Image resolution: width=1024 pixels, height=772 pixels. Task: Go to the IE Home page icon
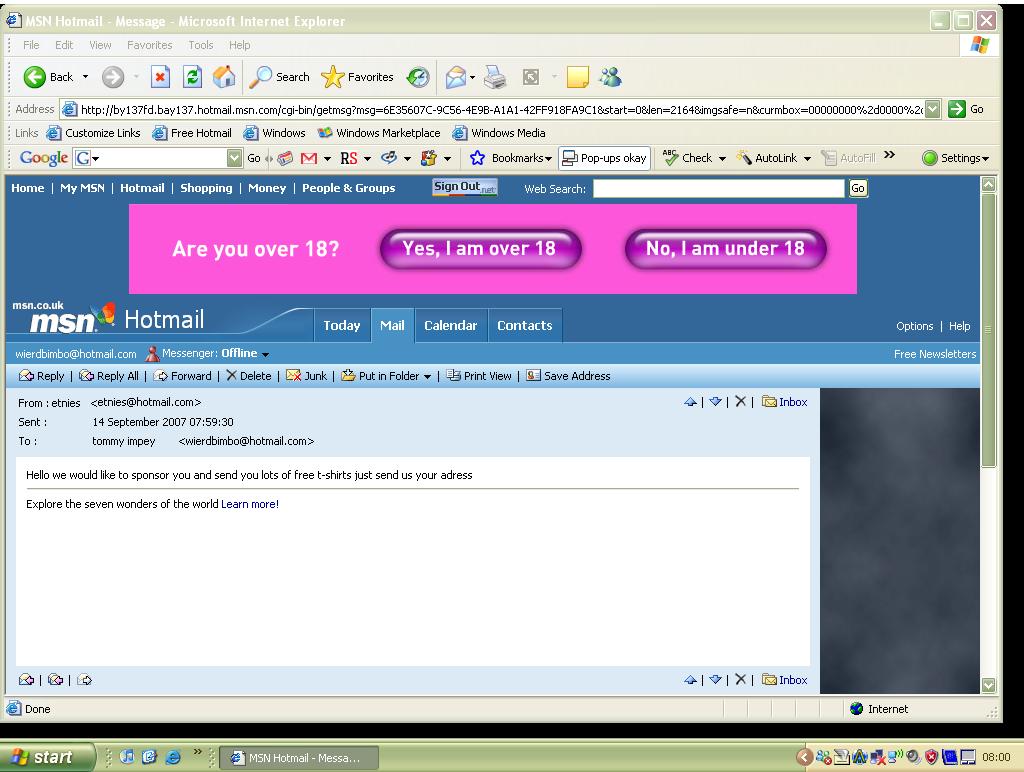click(223, 77)
